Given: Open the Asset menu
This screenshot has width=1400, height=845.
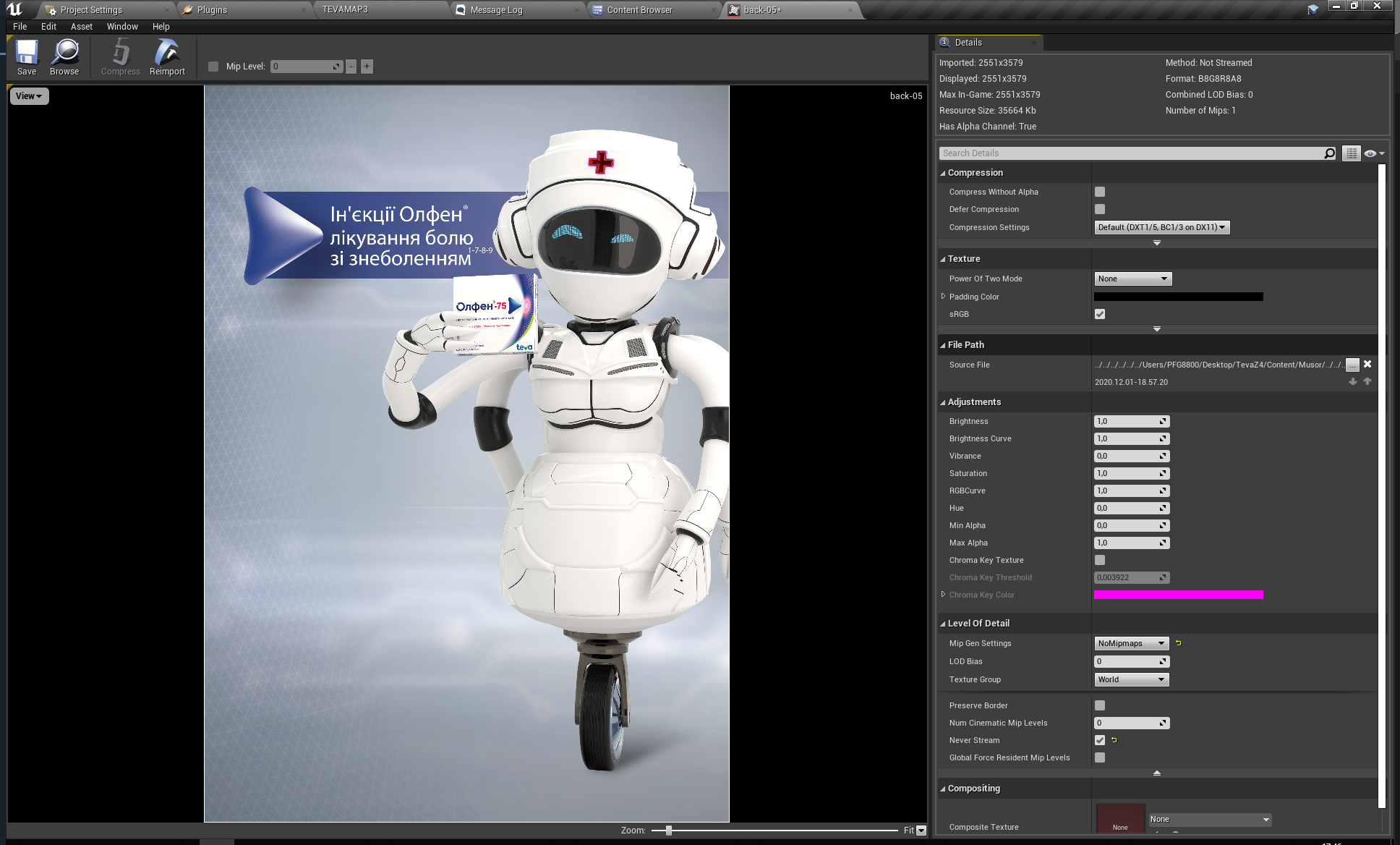Looking at the screenshot, I should (82, 27).
